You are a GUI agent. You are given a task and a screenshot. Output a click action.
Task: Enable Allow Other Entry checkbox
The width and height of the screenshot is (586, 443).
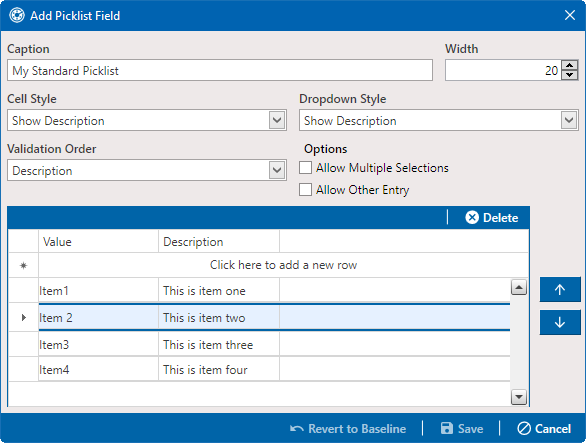pos(305,190)
